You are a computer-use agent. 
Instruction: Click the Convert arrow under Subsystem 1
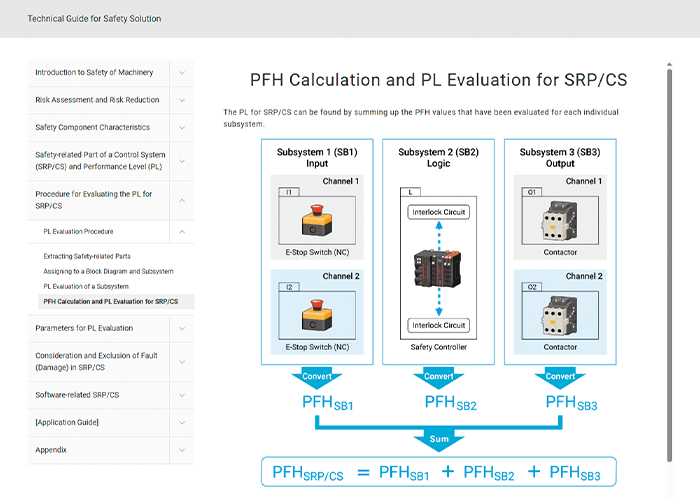(x=317, y=377)
